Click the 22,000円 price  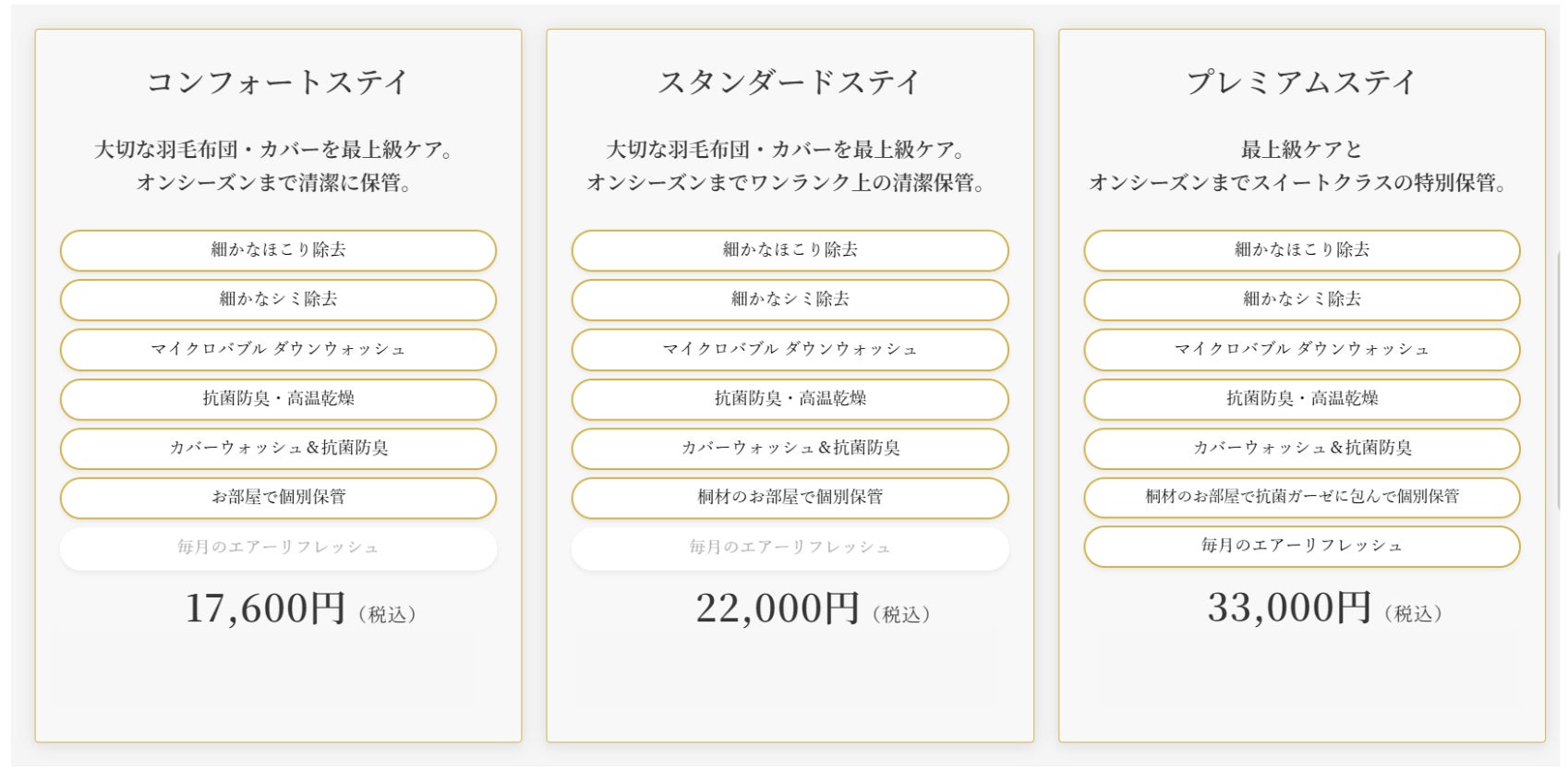pos(778,609)
